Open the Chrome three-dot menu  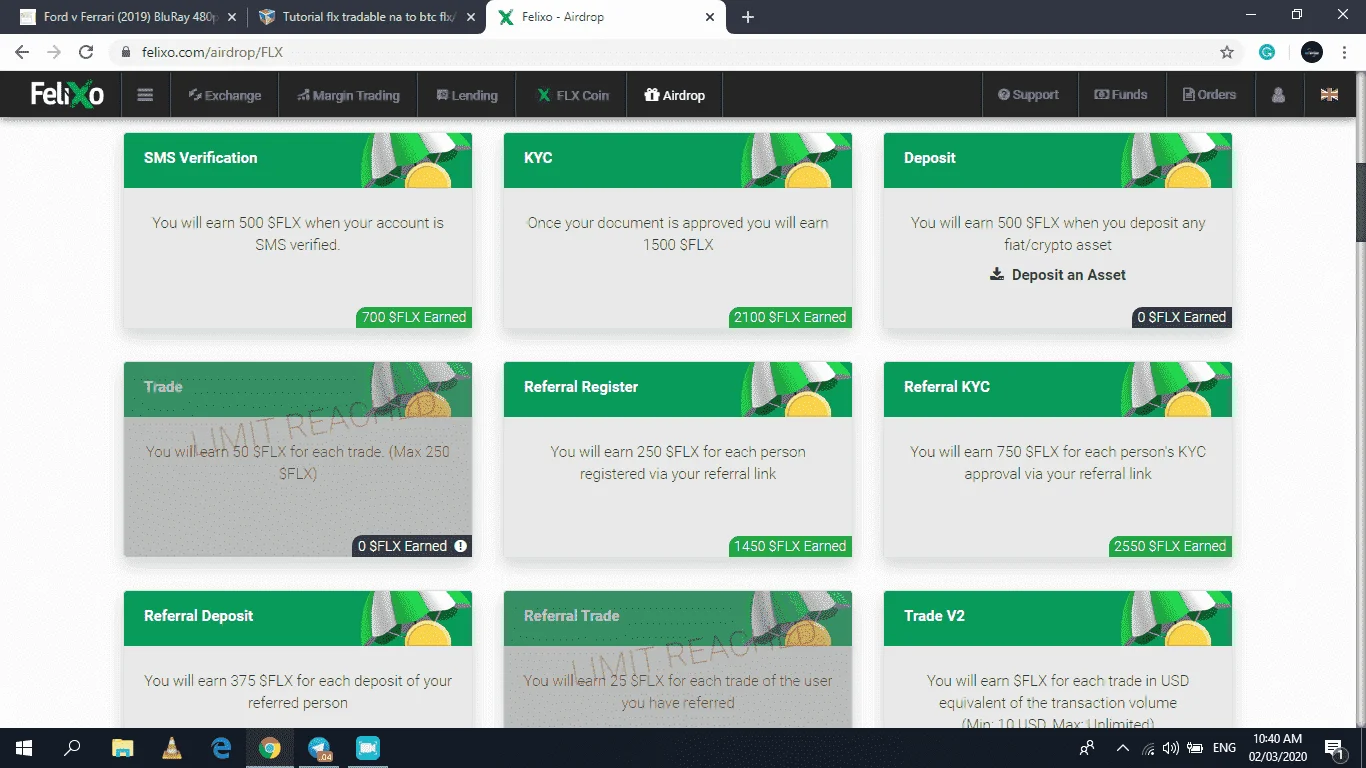(x=1345, y=52)
